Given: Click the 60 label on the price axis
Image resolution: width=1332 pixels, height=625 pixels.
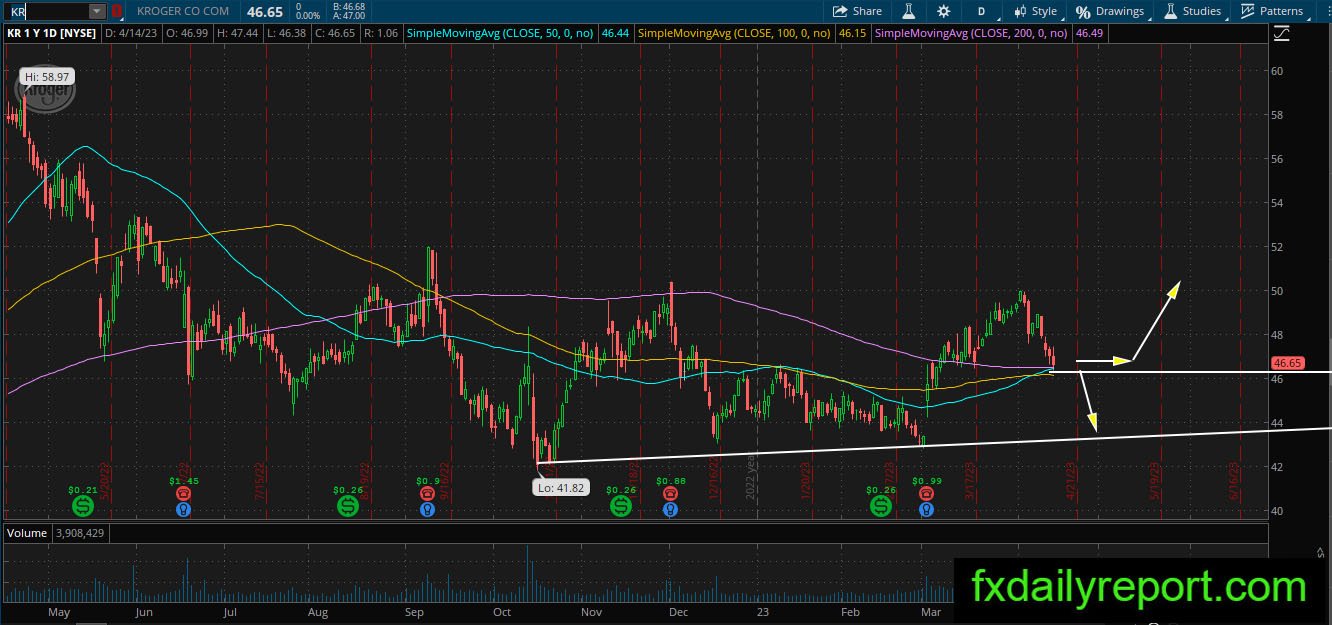Looking at the screenshot, I should [x=1277, y=71].
